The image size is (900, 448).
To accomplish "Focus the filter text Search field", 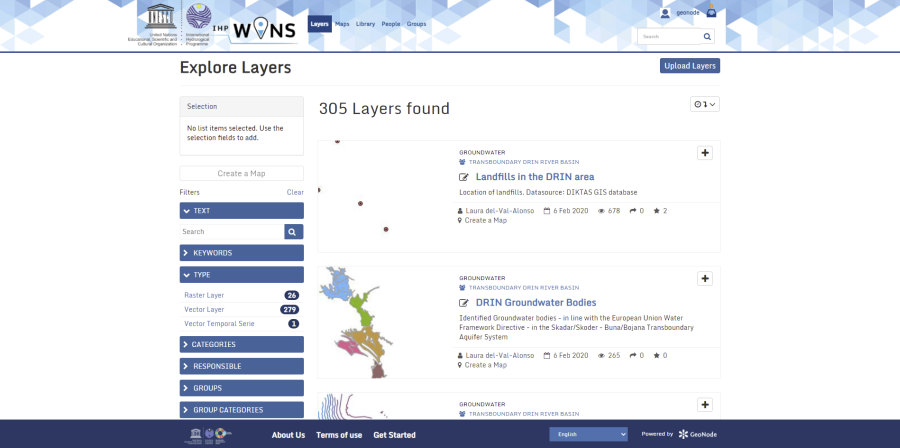I will coord(232,232).
